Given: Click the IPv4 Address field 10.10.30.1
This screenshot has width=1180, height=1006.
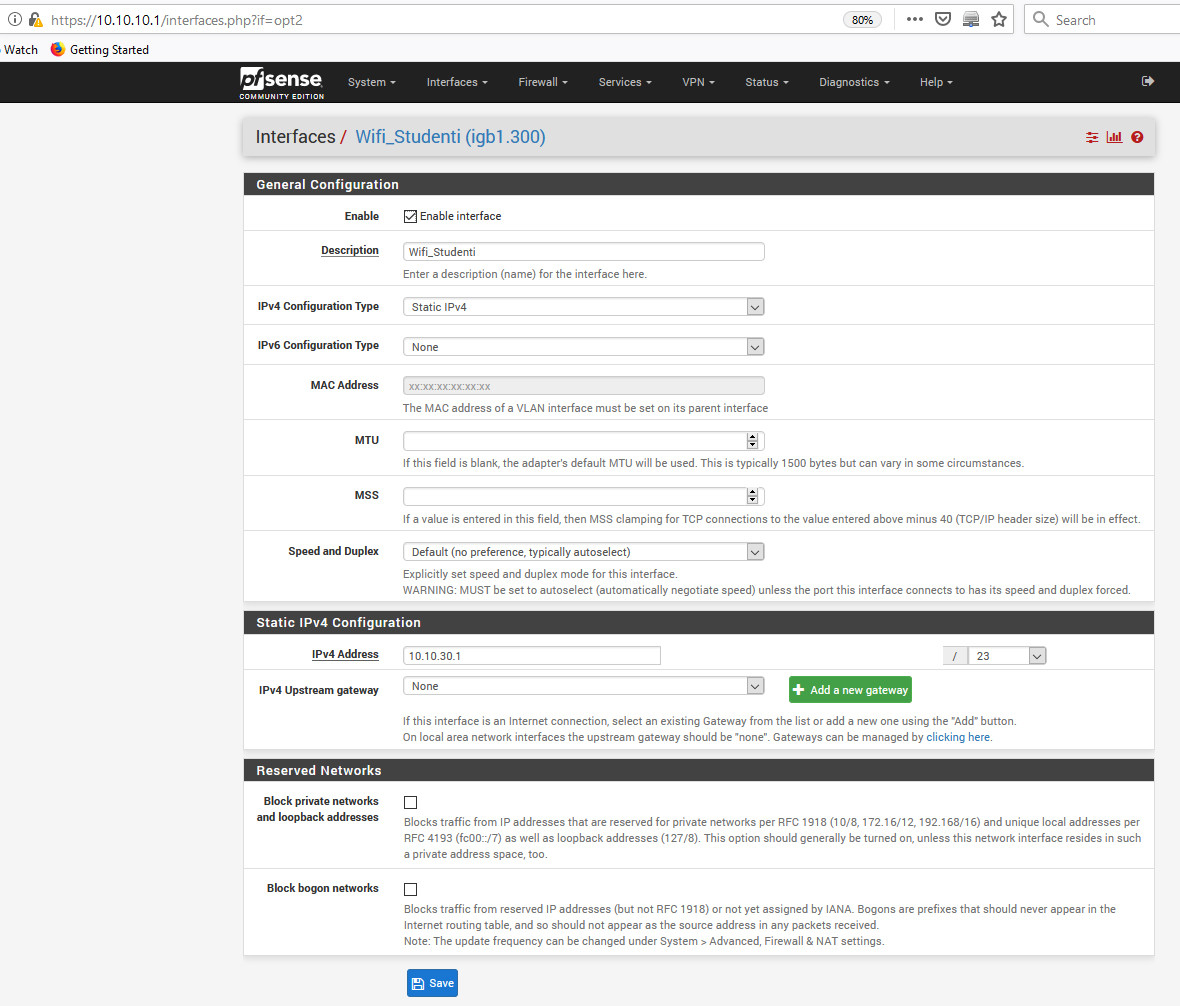Looking at the screenshot, I should click(x=532, y=656).
